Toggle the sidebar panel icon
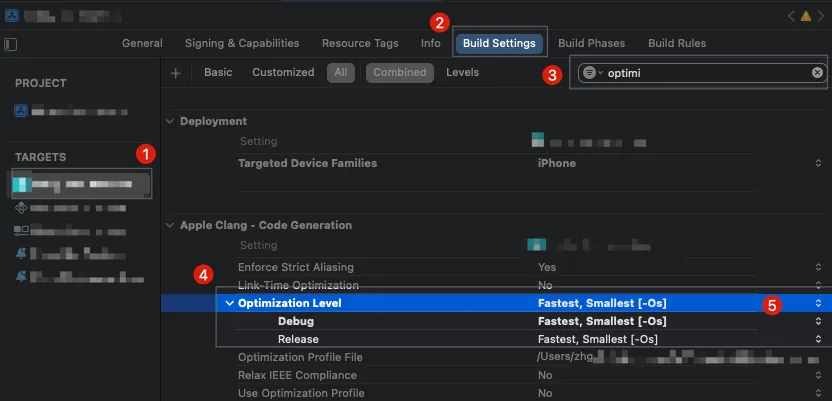This screenshot has height=401, width=832. pyautogui.click(x=11, y=44)
